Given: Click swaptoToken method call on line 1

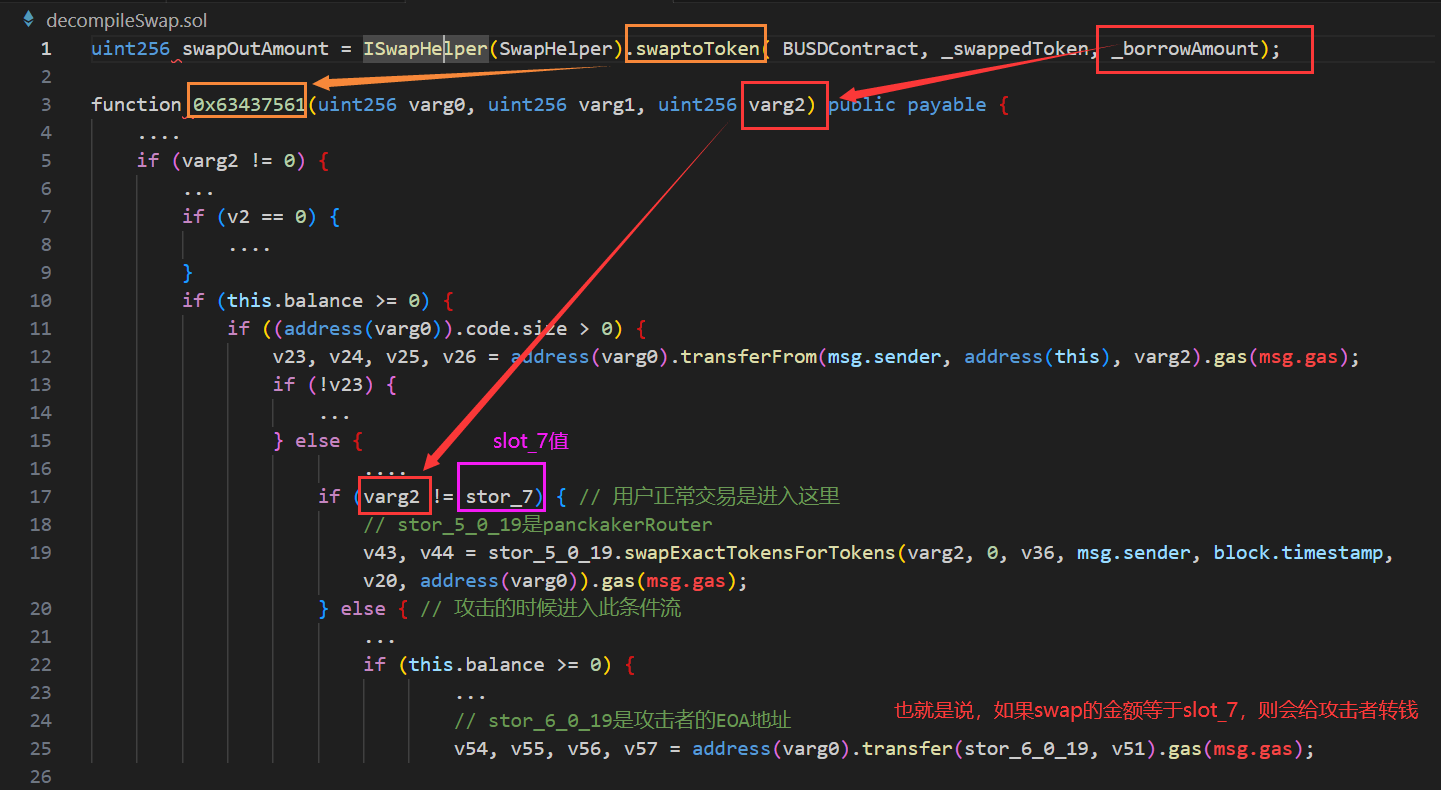Looking at the screenshot, I should [698, 49].
